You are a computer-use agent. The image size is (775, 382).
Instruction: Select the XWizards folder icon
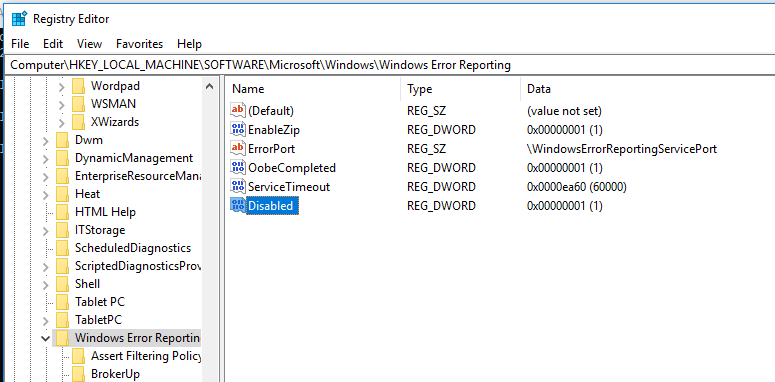78,122
